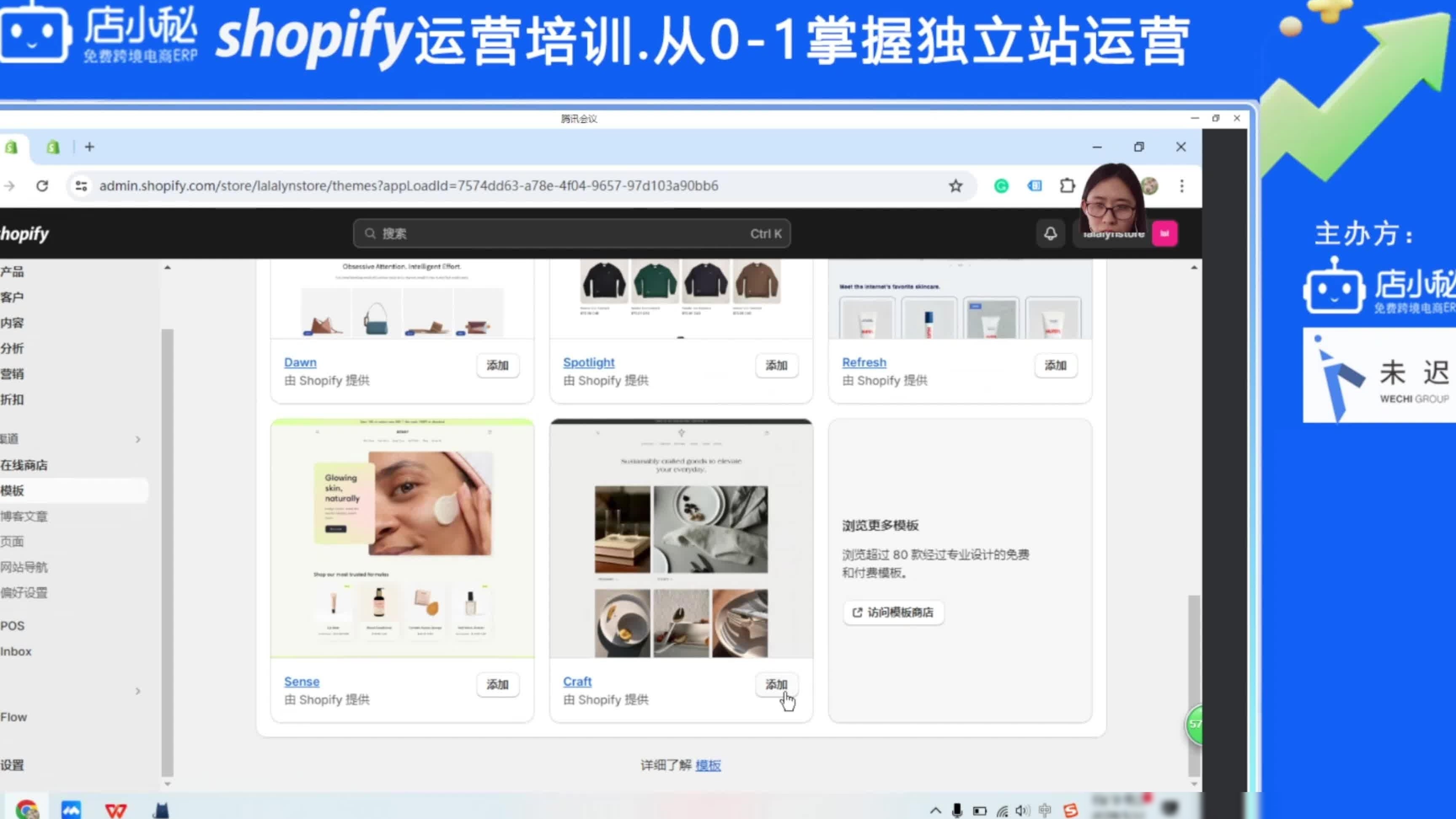Show hidden system tray icons
This screenshot has height=819, width=1456.
click(935, 811)
